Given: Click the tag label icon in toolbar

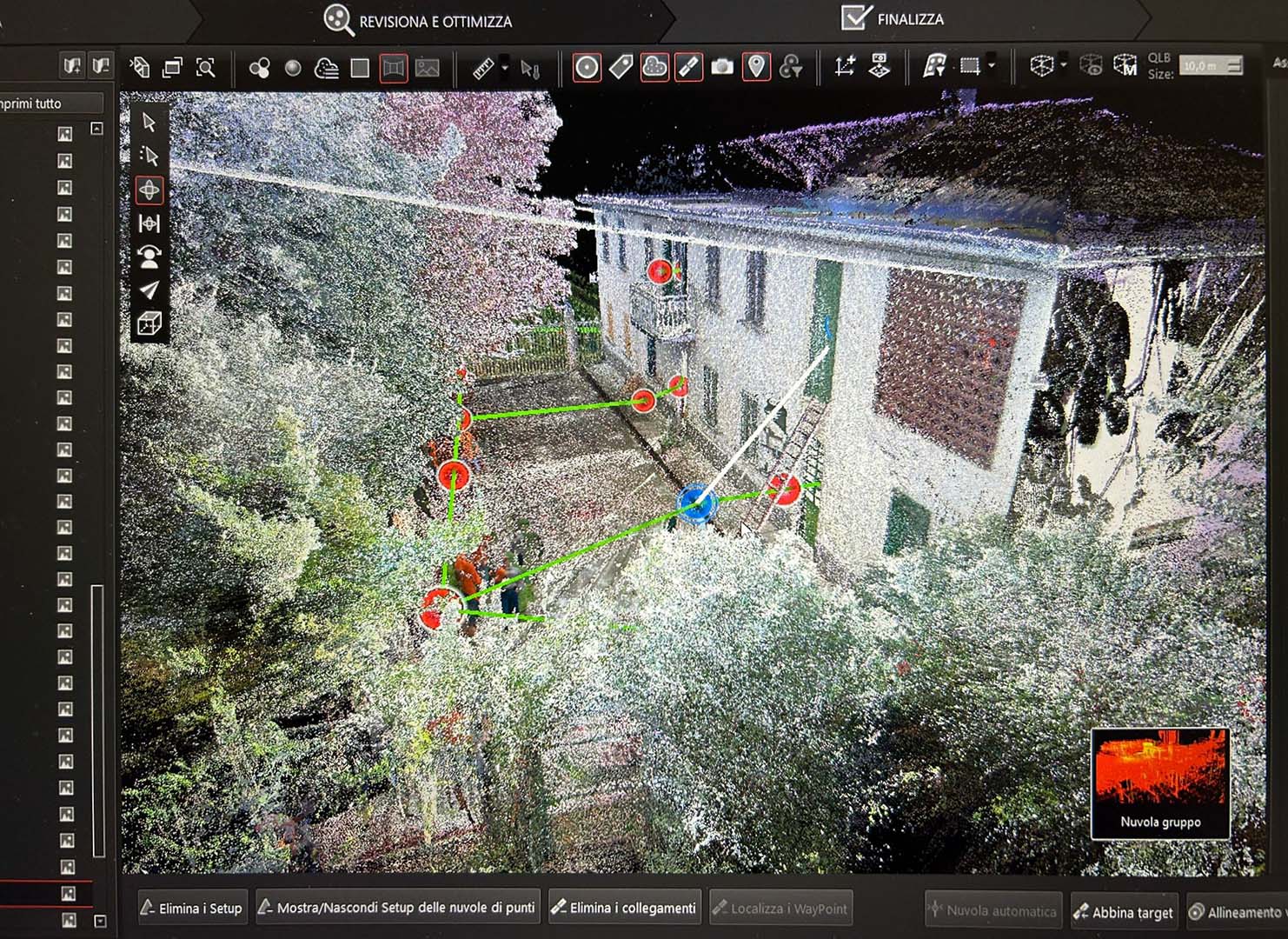Looking at the screenshot, I should [621, 68].
